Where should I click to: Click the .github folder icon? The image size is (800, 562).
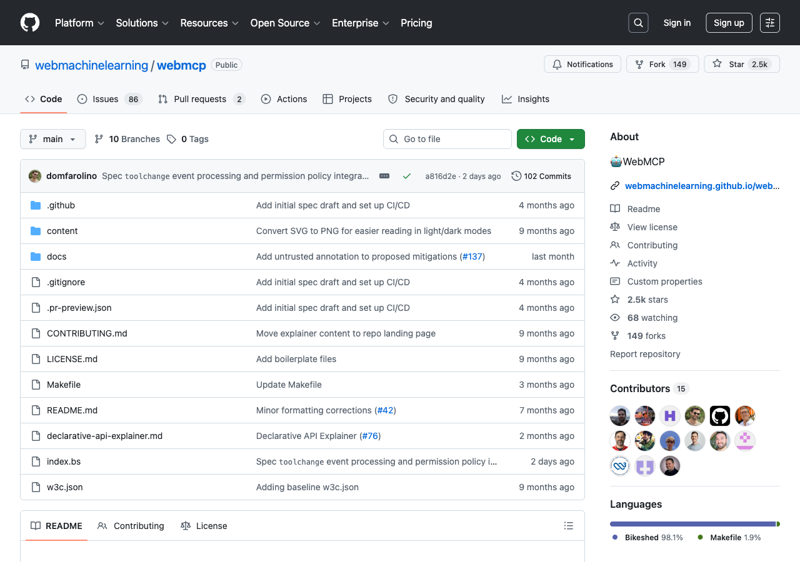coord(36,206)
